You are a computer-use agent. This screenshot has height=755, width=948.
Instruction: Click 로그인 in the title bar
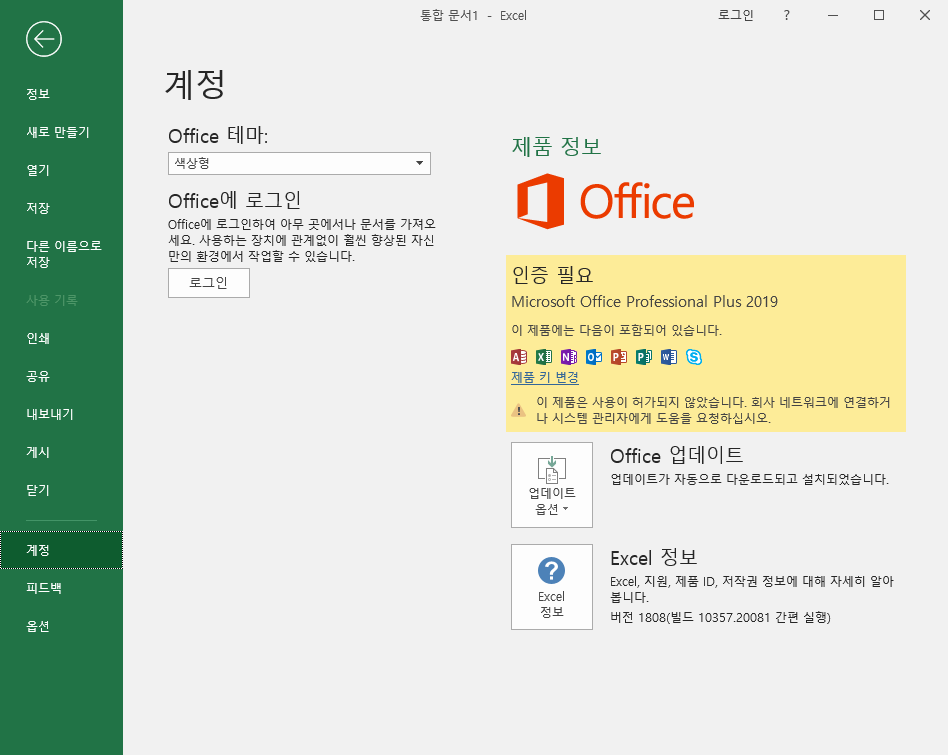click(x=735, y=16)
